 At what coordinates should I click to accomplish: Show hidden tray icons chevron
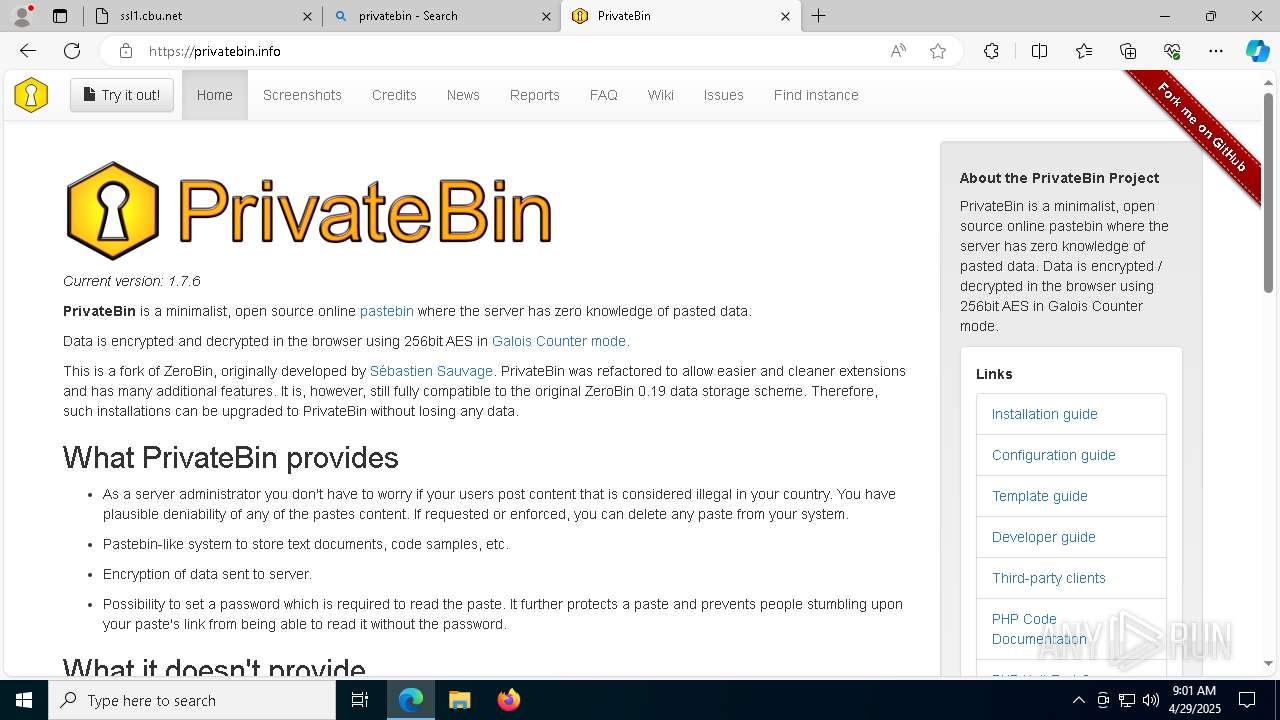point(1078,700)
